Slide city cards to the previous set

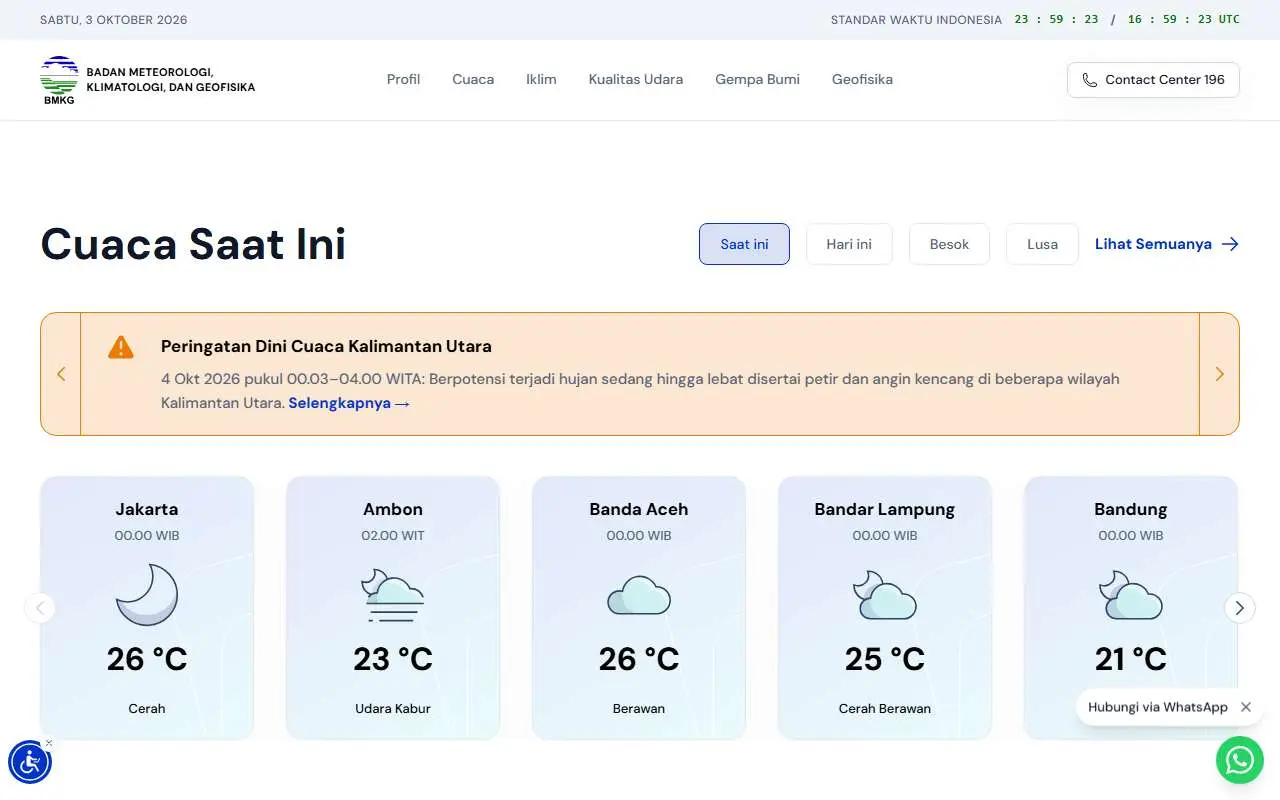(x=40, y=607)
